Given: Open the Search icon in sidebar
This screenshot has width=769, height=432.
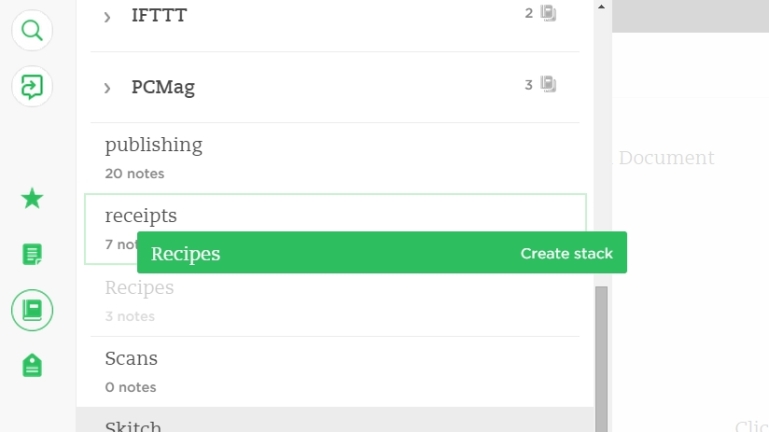Looking at the screenshot, I should (x=32, y=30).
